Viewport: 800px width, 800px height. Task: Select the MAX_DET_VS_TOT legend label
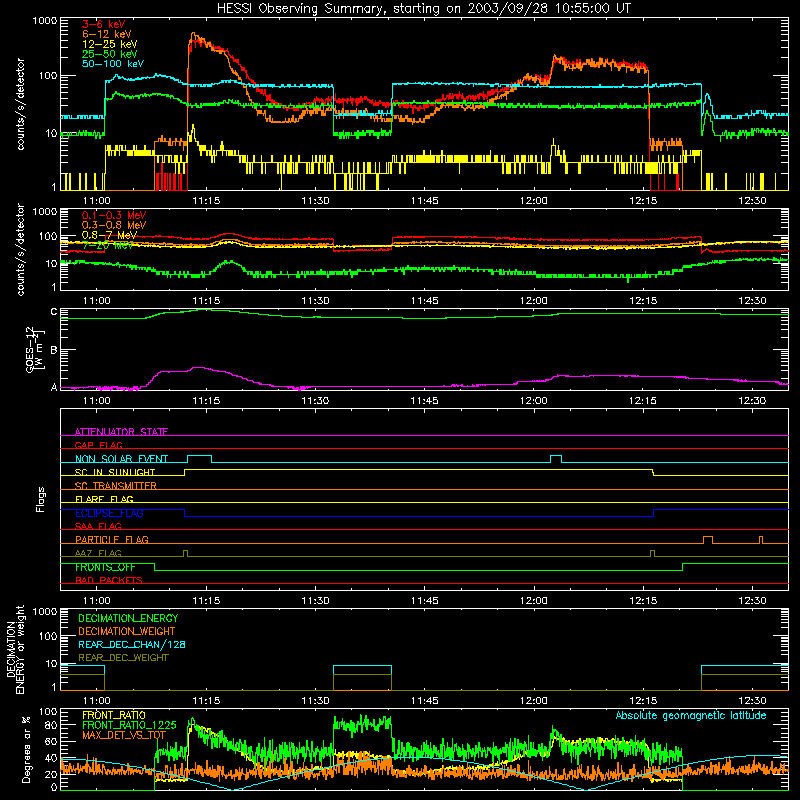point(123,735)
